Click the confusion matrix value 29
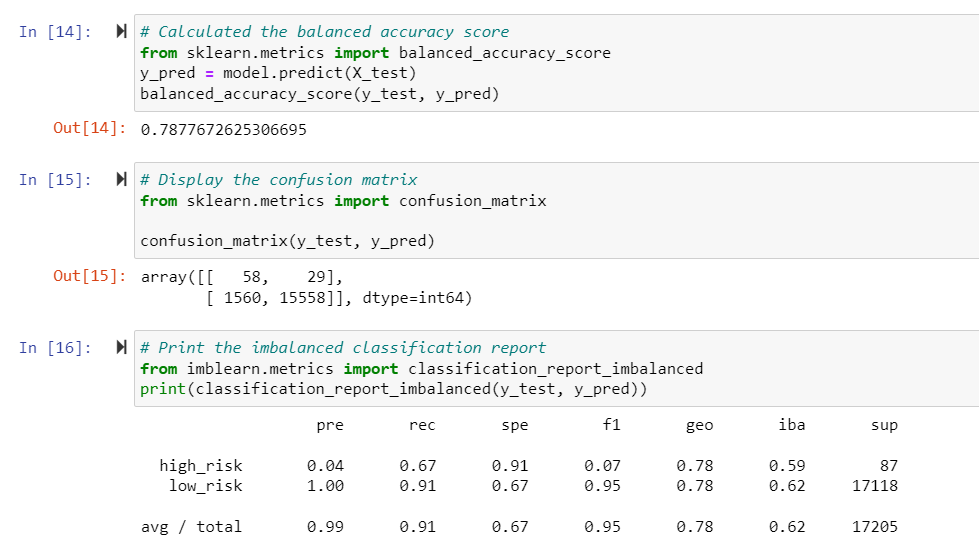This screenshot has height=559, width=979. (316, 277)
